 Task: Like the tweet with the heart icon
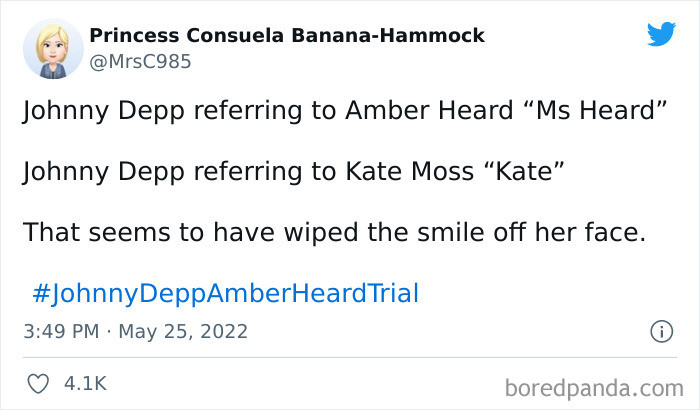pos(38,384)
